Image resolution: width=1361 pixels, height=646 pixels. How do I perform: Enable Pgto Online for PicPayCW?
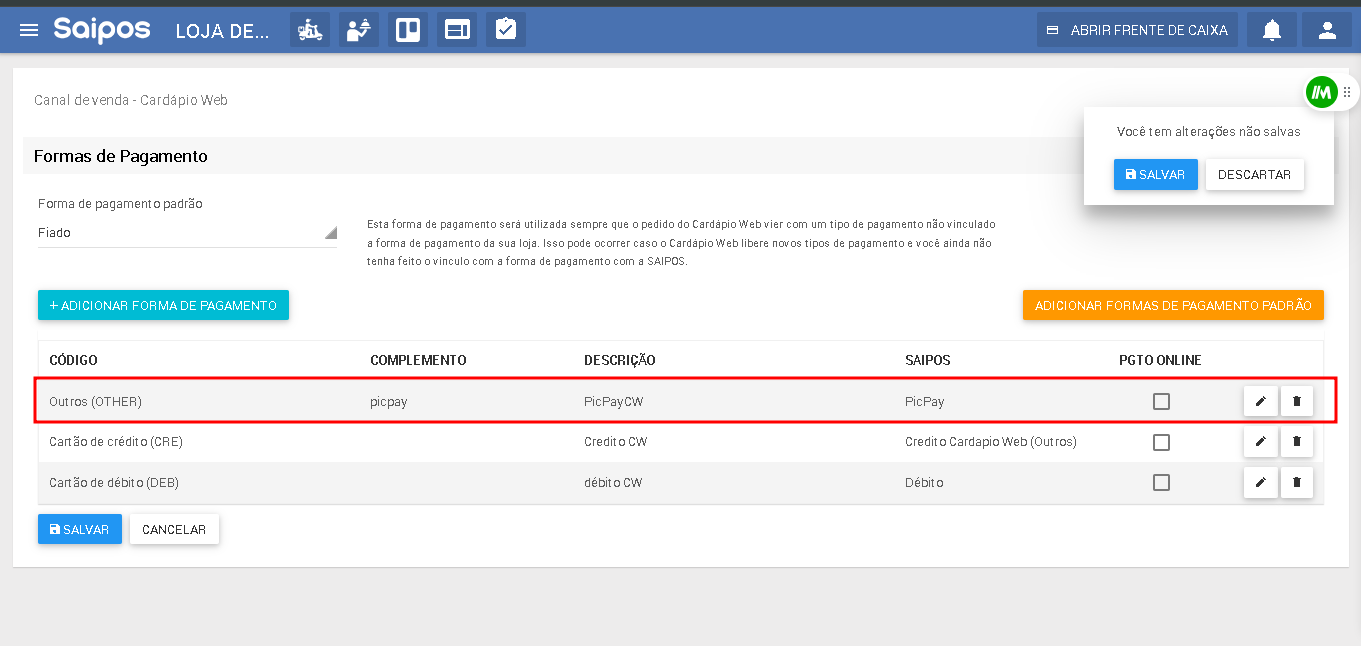click(1161, 401)
